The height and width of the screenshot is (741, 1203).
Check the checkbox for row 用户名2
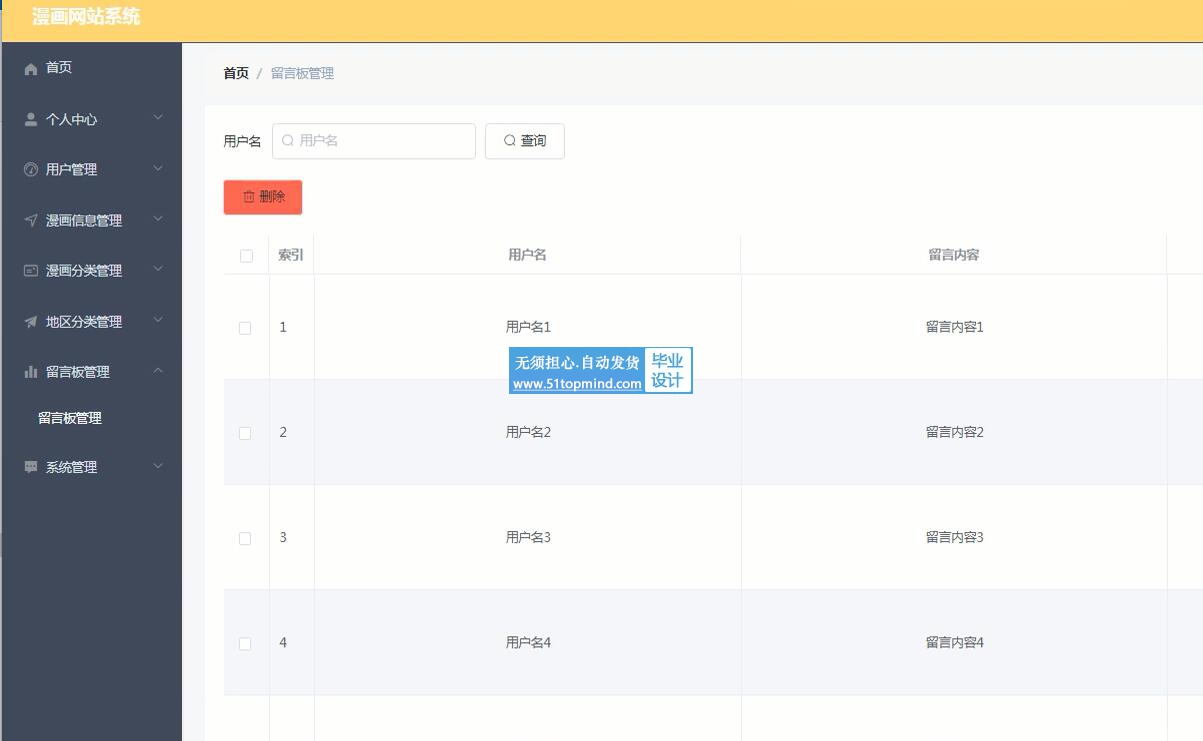[245, 433]
